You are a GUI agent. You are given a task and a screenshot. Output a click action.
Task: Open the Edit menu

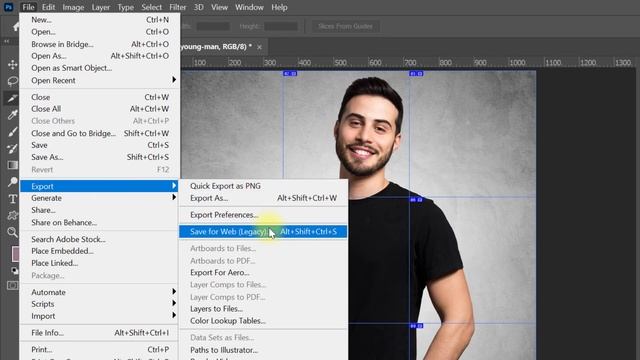(x=48, y=7)
